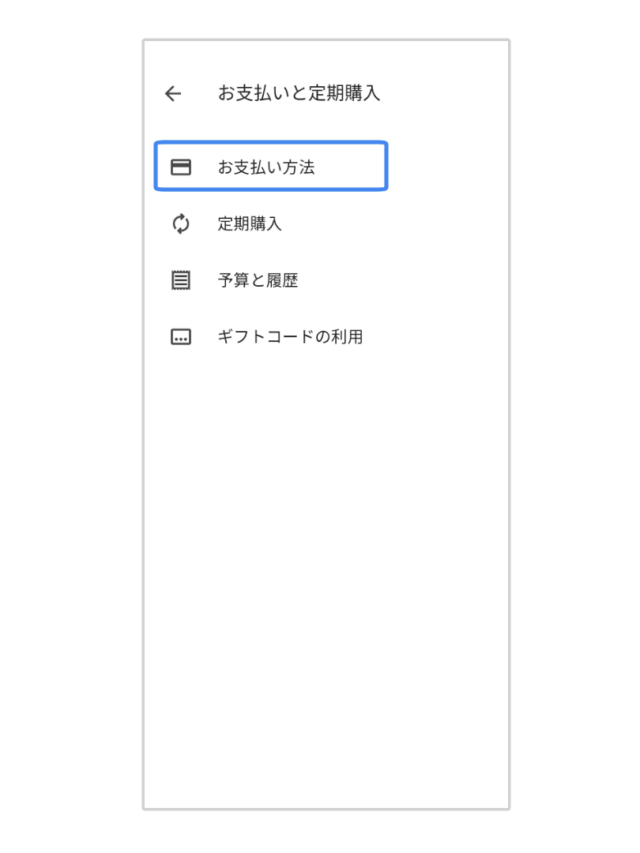Image resolution: width=640 pixels, height=853 pixels.
Task: Choose the entry with the card icon
Action: pyautogui.click(x=271, y=166)
